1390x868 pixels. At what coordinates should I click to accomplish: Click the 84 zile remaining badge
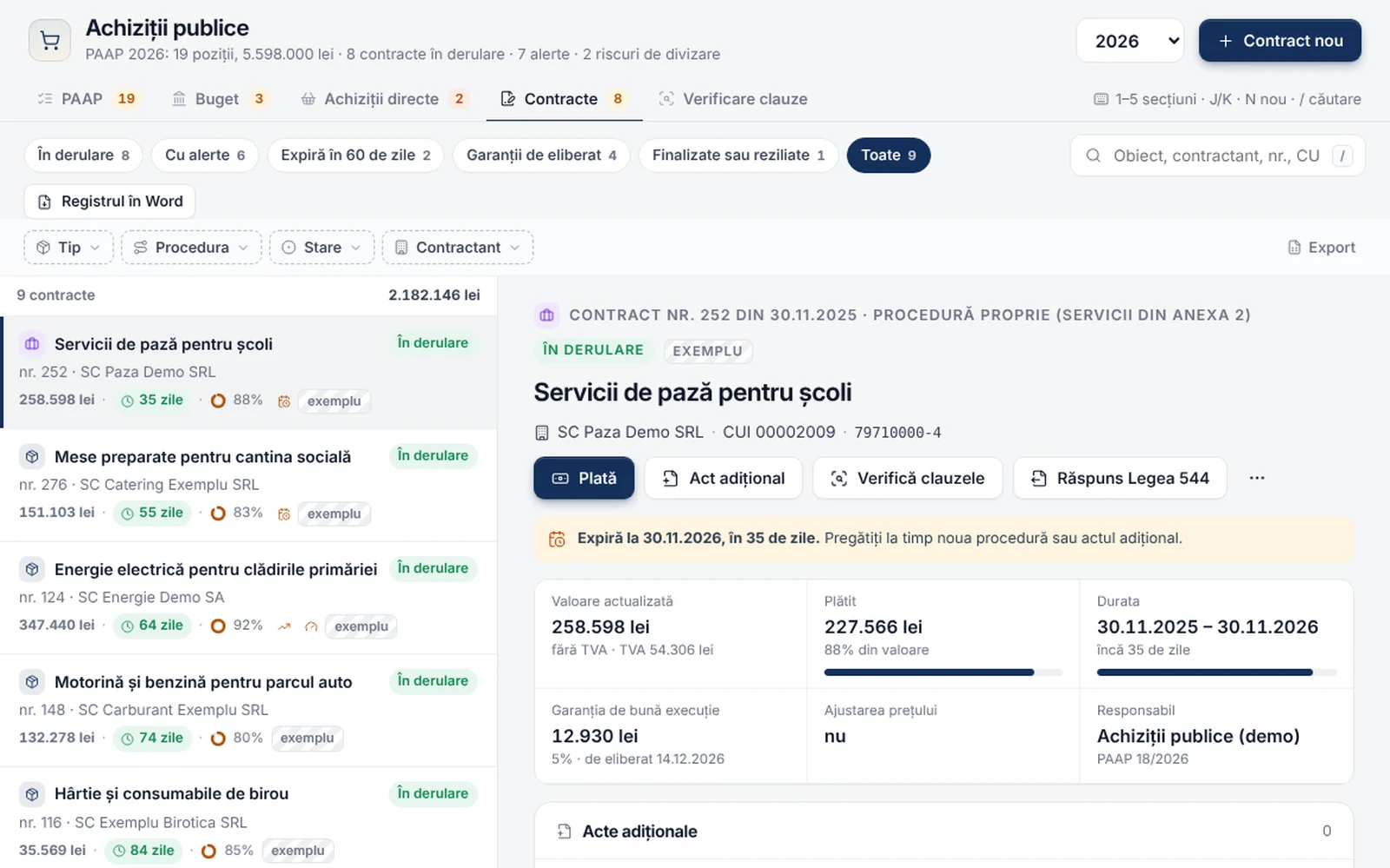(143, 851)
